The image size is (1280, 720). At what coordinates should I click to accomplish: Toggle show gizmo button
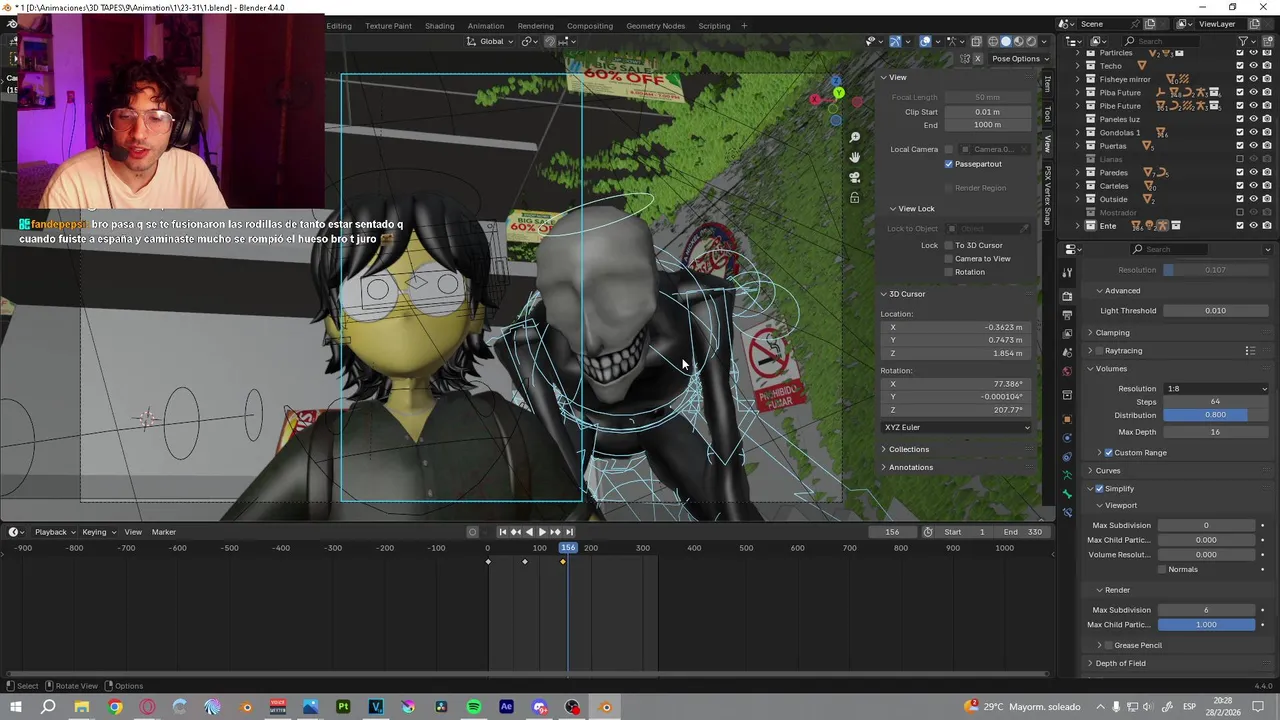(895, 41)
